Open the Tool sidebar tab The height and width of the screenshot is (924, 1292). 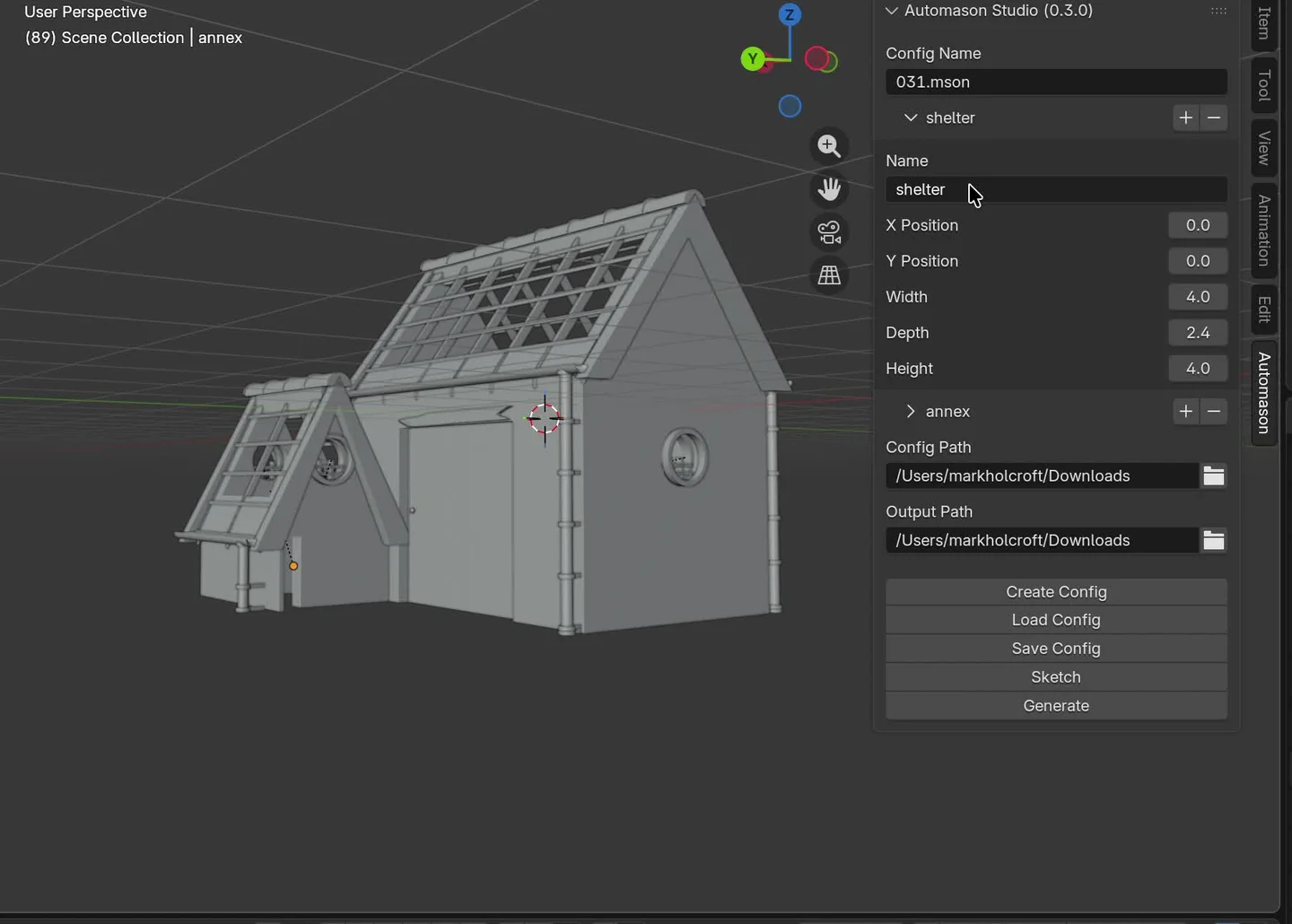(1264, 85)
